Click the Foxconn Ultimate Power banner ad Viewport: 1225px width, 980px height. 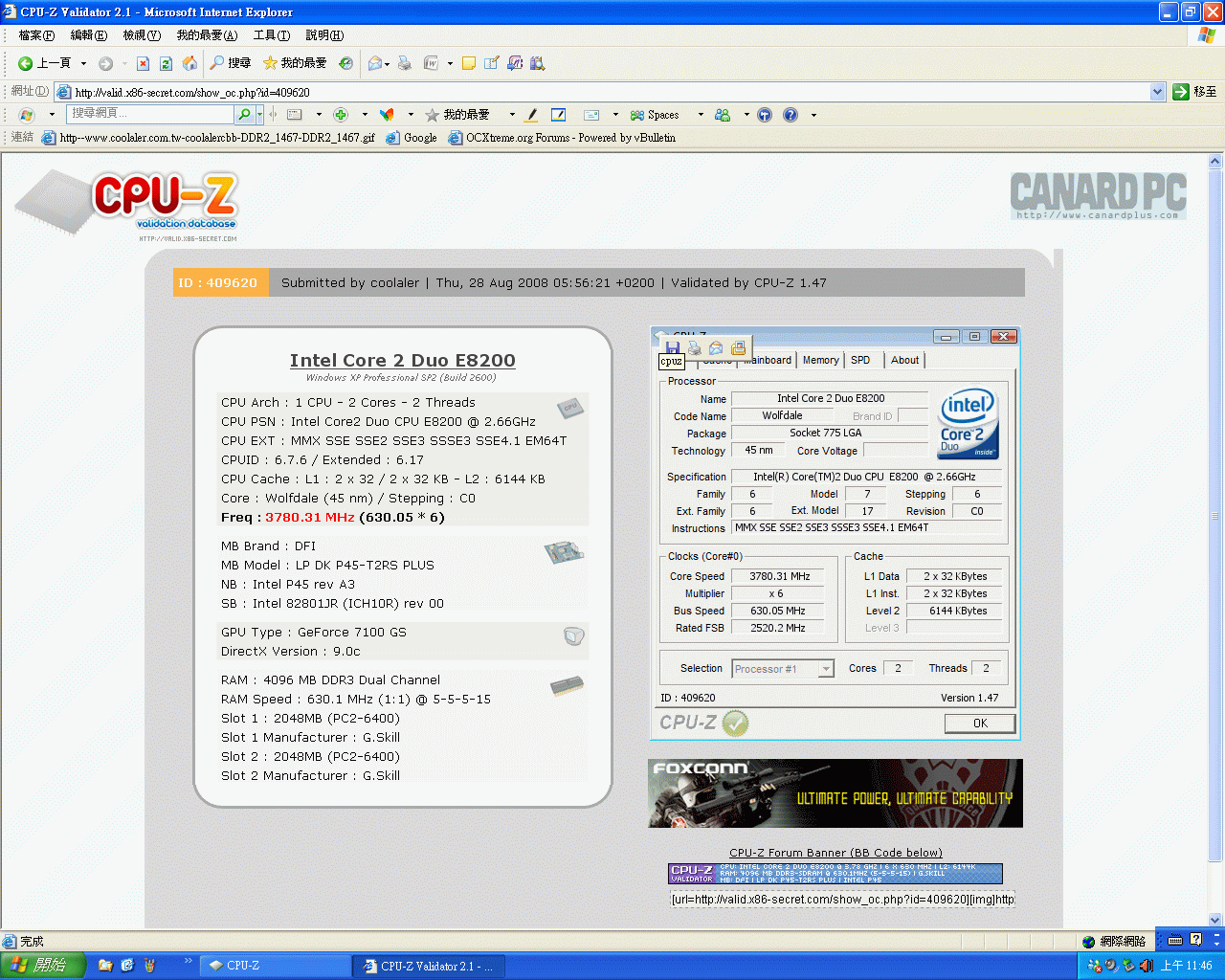[x=835, y=793]
